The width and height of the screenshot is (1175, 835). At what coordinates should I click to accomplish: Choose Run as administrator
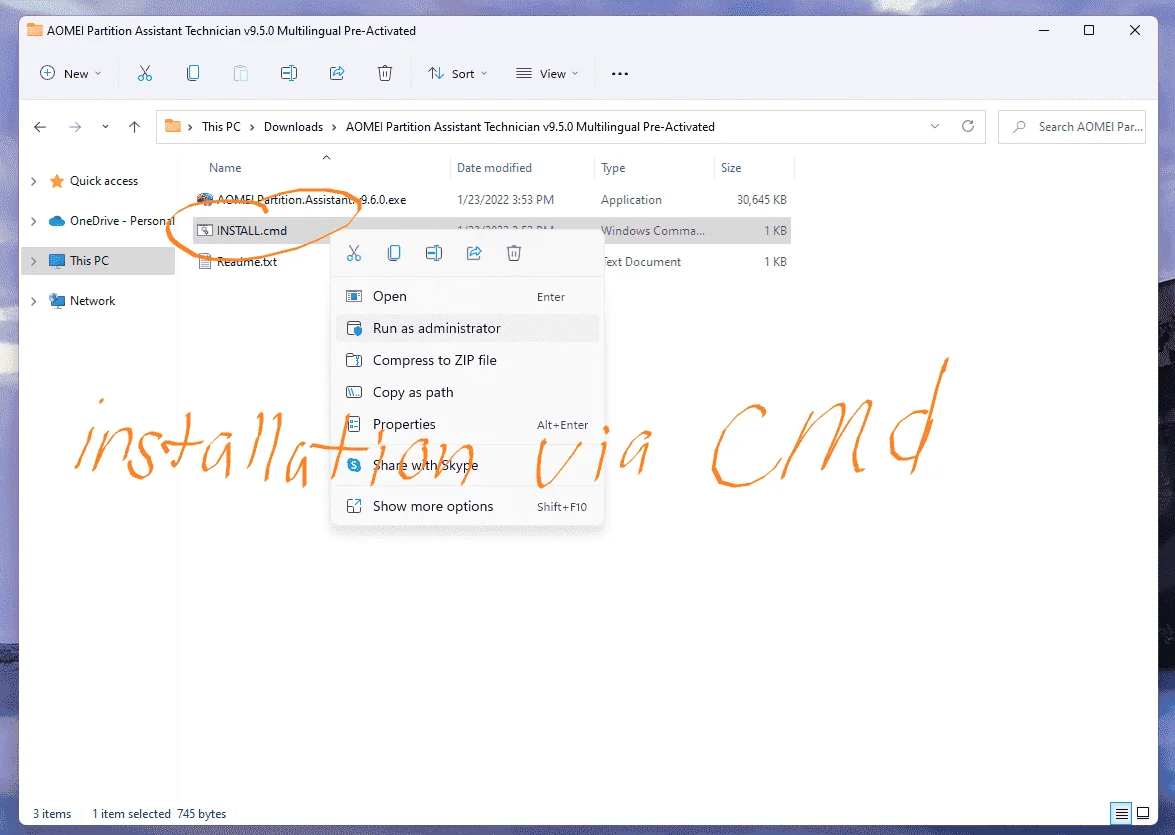(x=467, y=328)
